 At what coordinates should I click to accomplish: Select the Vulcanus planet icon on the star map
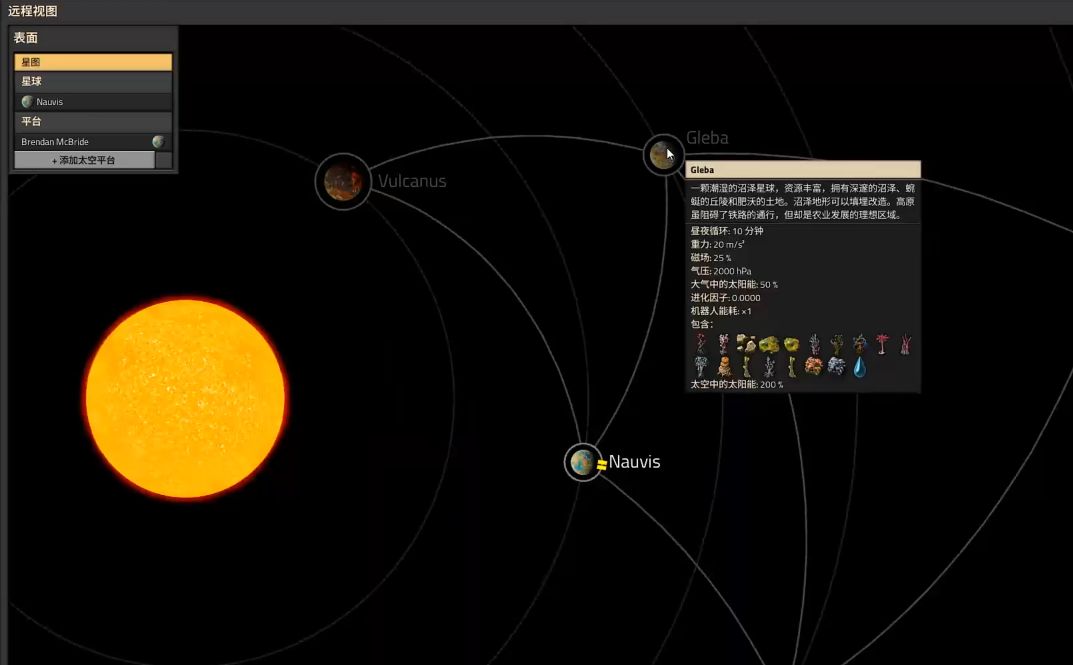click(x=343, y=181)
